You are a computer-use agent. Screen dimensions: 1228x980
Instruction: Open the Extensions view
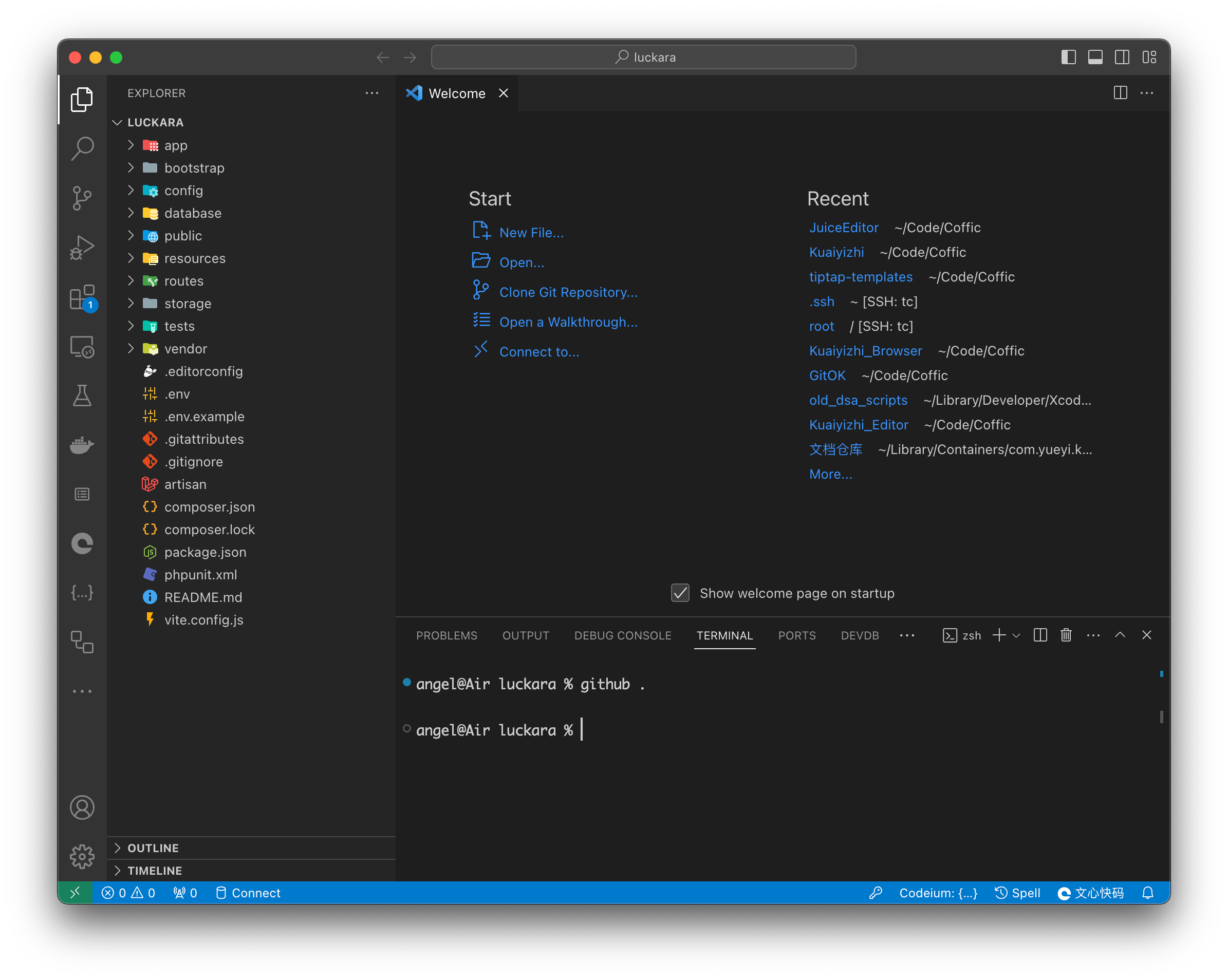[82, 297]
